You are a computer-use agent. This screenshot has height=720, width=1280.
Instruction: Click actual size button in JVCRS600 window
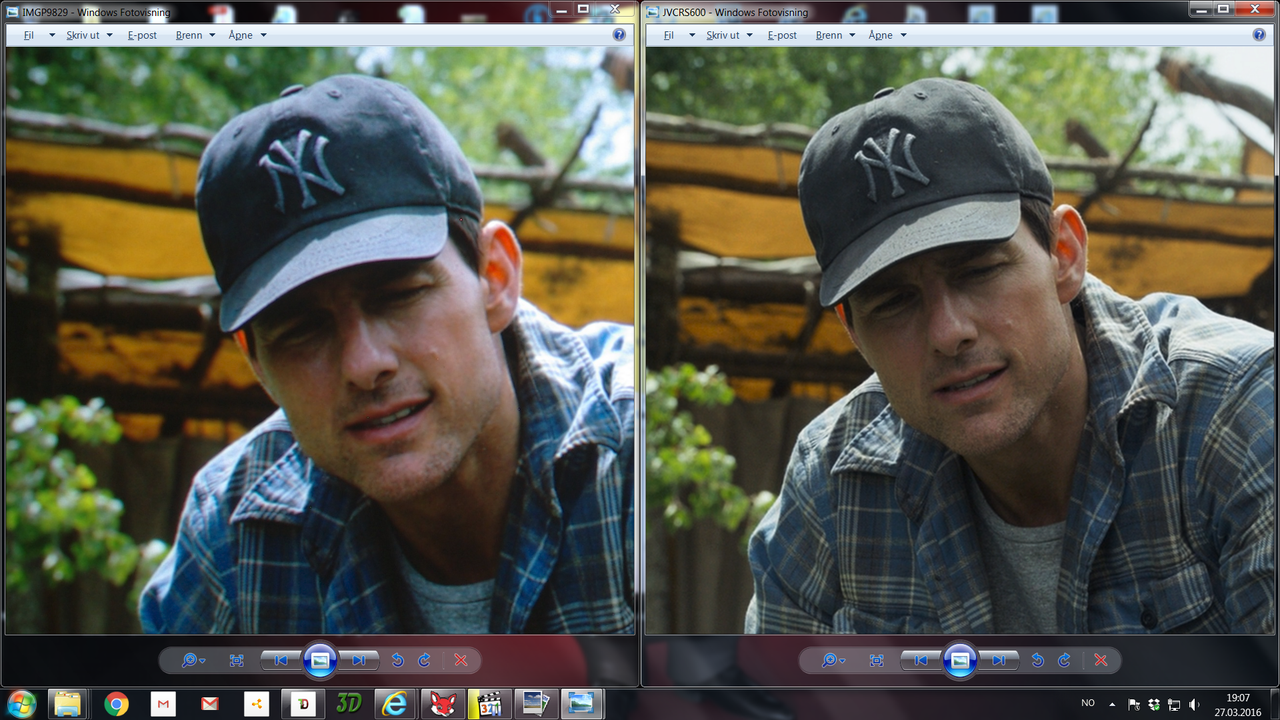877,660
